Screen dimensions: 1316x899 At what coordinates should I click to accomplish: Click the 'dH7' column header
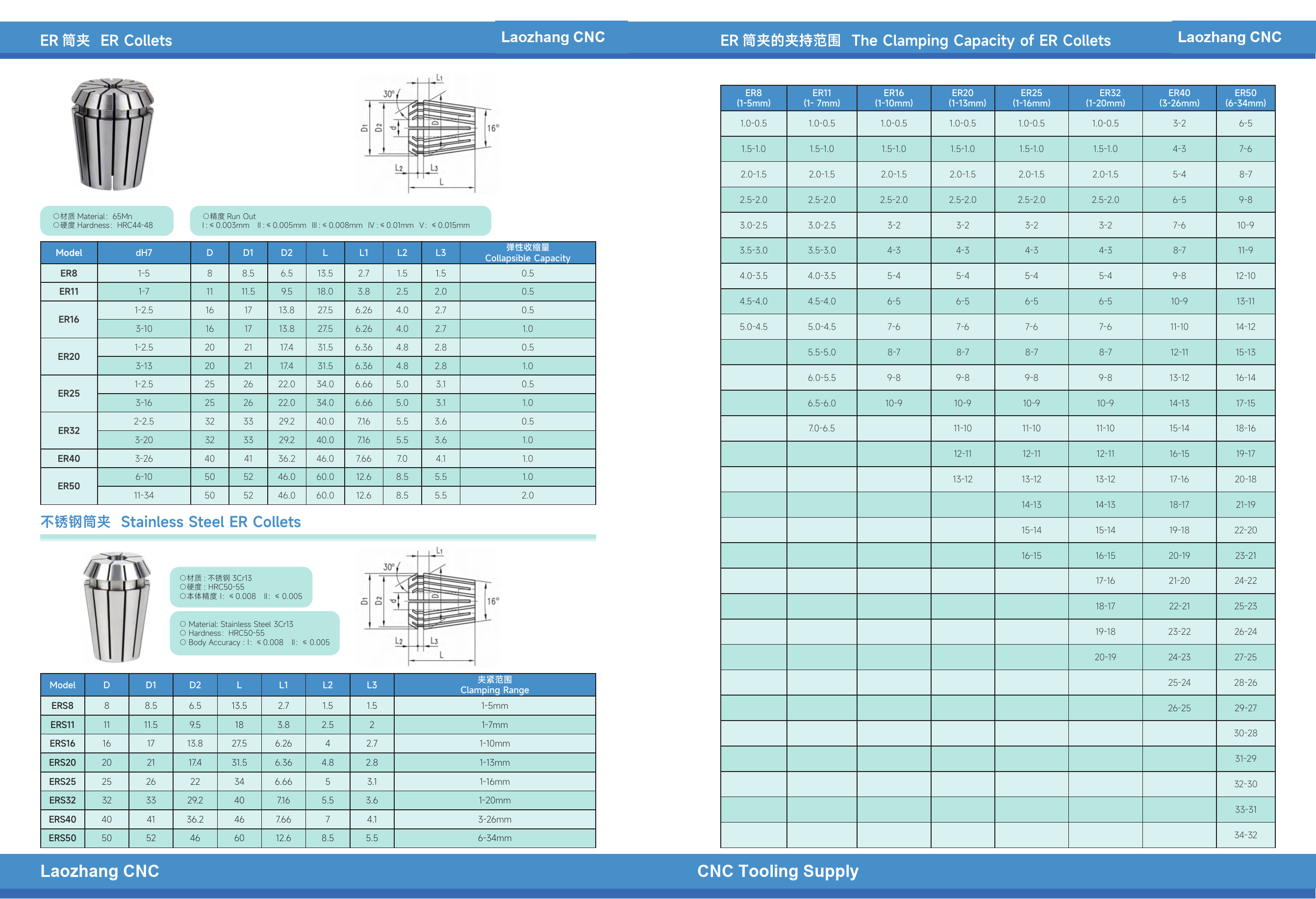[x=144, y=252]
